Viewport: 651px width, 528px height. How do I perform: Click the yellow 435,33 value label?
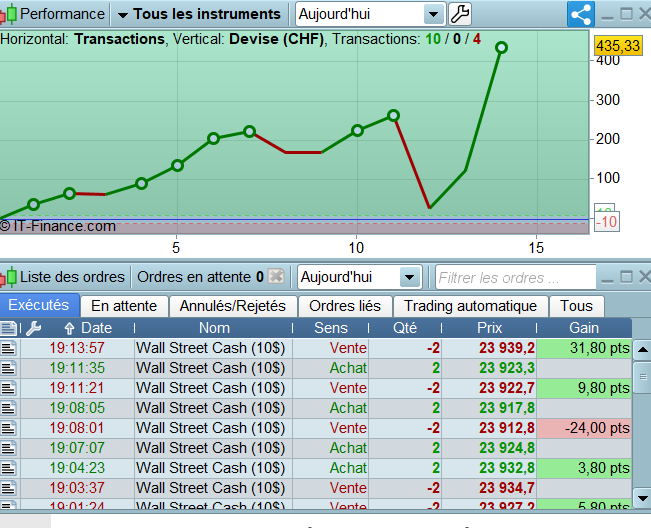coord(618,45)
